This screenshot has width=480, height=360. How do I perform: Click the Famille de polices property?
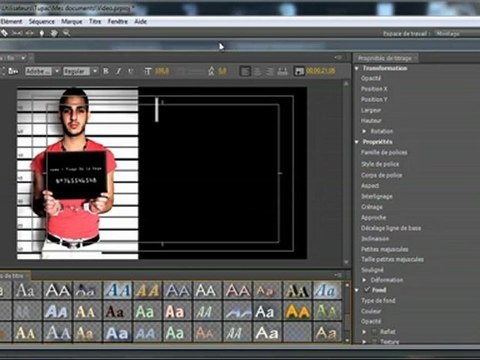(x=384, y=152)
